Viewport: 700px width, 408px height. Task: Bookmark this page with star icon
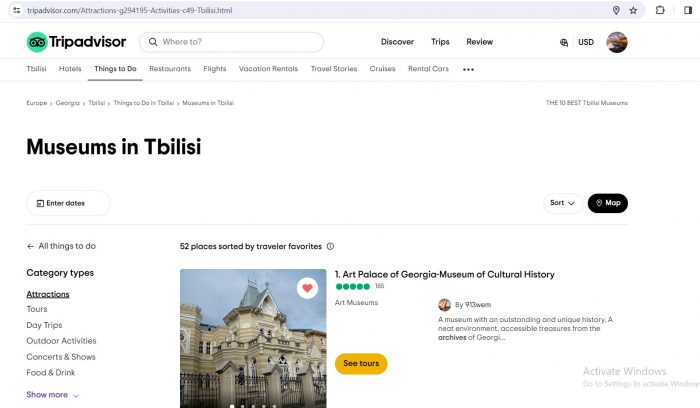[x=633, y=10]
